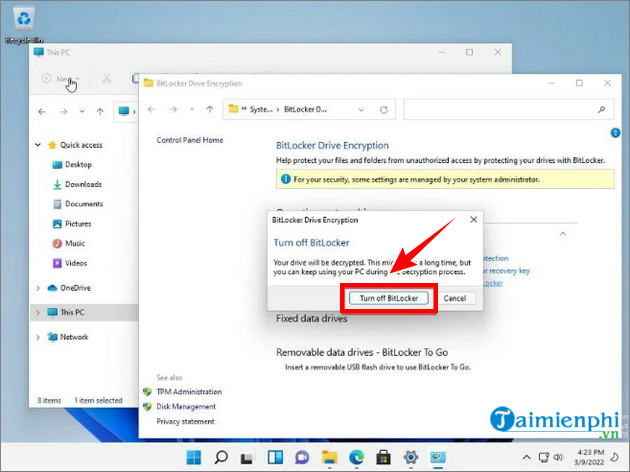Select Documents in Quick access
Image resolution: width=630 pixels, height=472 pixels.
tap(84, 204)
